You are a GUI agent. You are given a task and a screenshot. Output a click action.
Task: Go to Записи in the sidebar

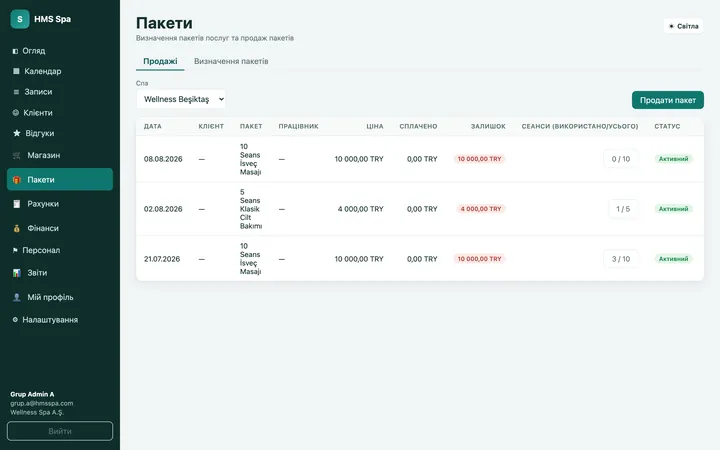[x=60, y=92]
